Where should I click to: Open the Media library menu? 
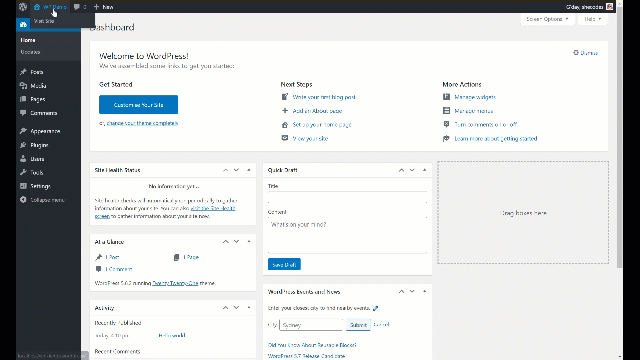point(38,86)
